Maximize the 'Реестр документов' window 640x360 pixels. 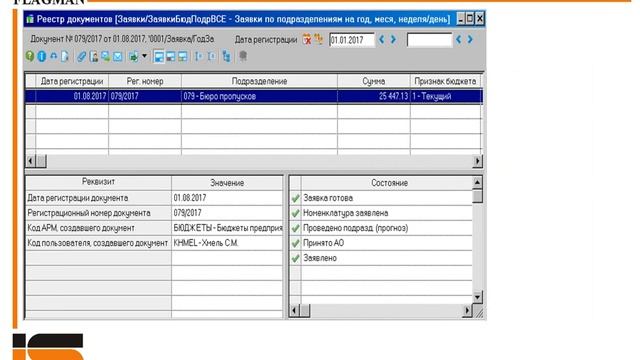470,19
